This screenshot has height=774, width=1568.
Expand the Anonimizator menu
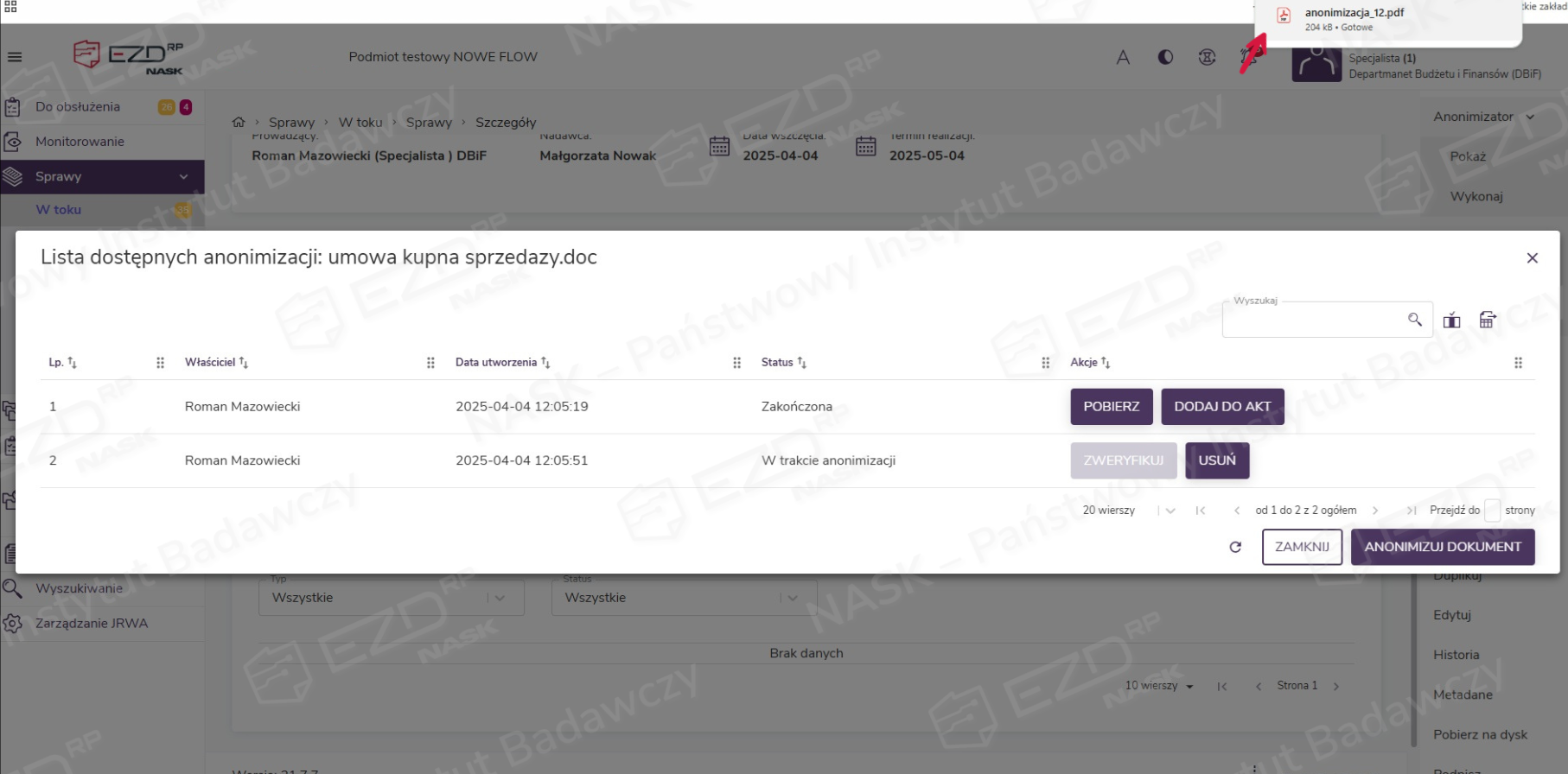[1483, 117]
